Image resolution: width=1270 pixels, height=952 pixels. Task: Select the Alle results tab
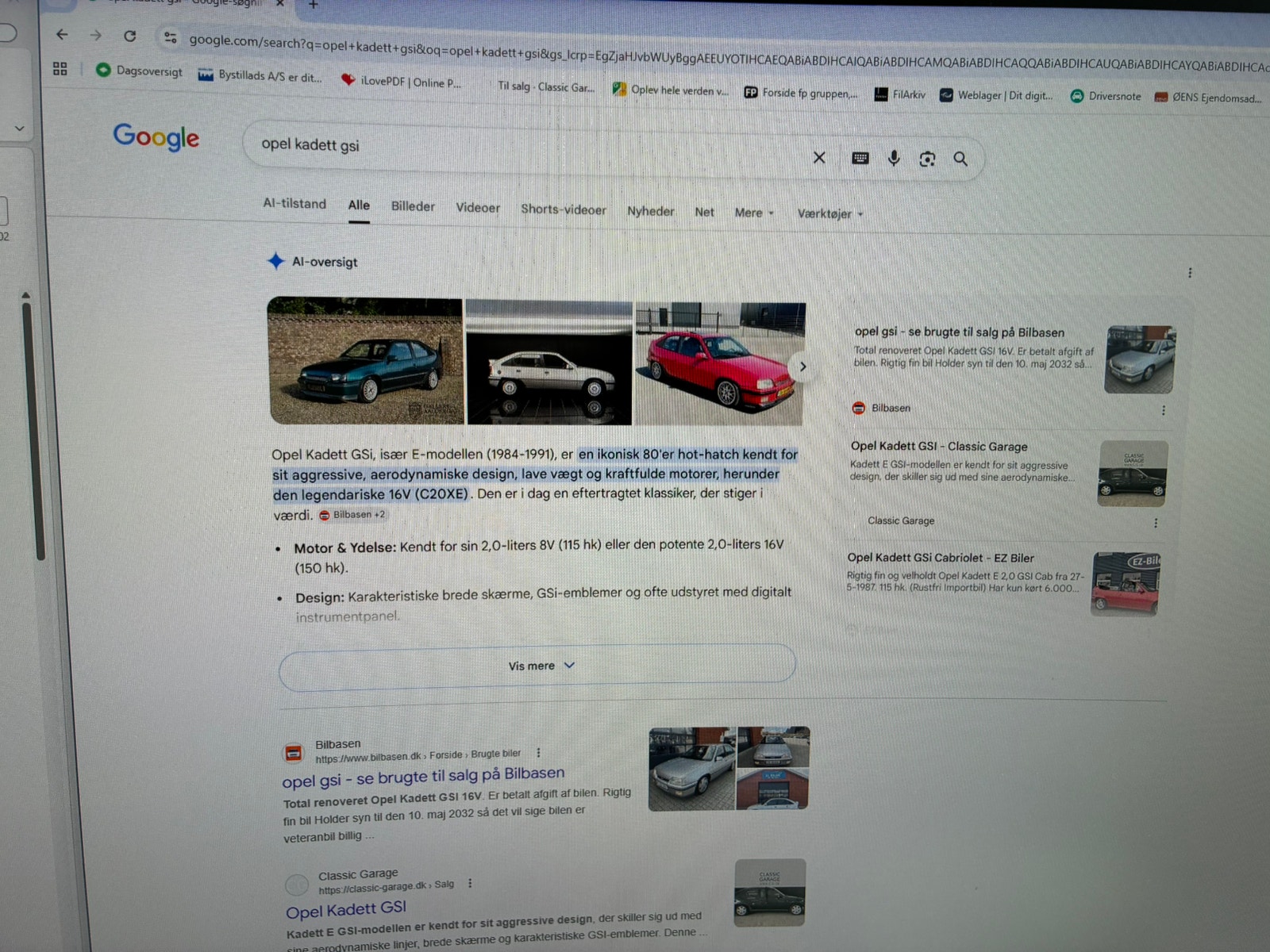click(x=359, y=205)
